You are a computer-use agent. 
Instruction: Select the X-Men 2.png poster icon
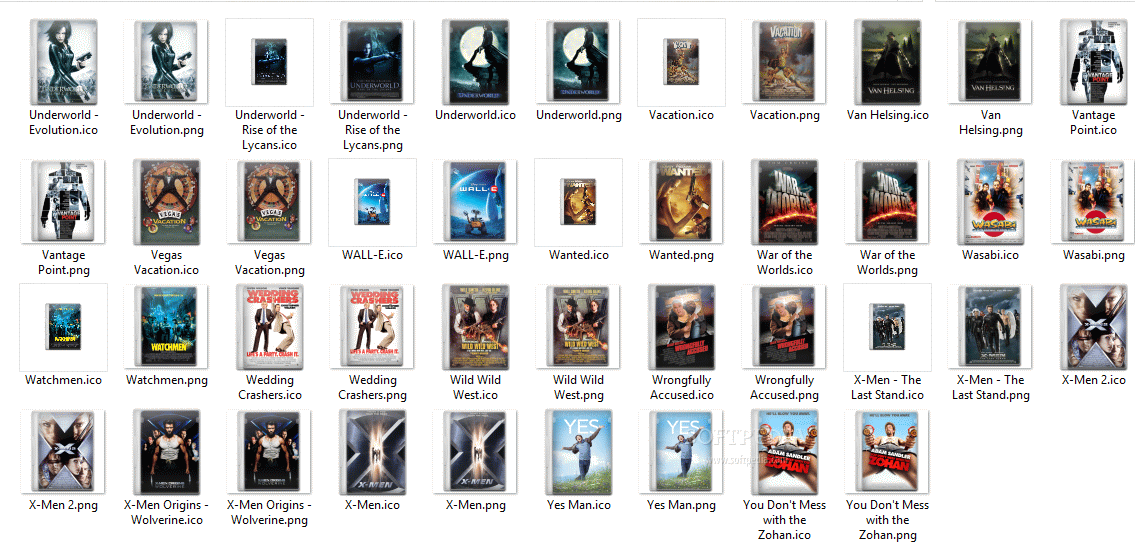tap(64, 452)
